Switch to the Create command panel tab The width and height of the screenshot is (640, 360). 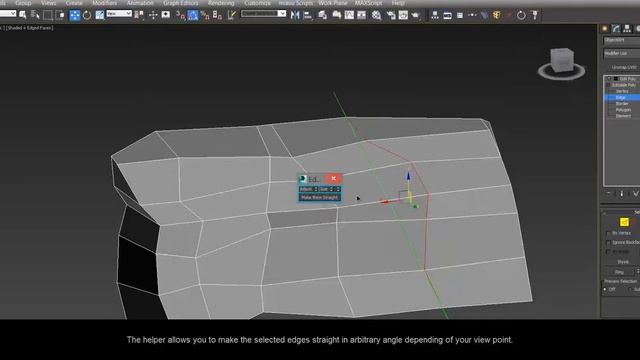pyautogui.click(x=605, y=29)
